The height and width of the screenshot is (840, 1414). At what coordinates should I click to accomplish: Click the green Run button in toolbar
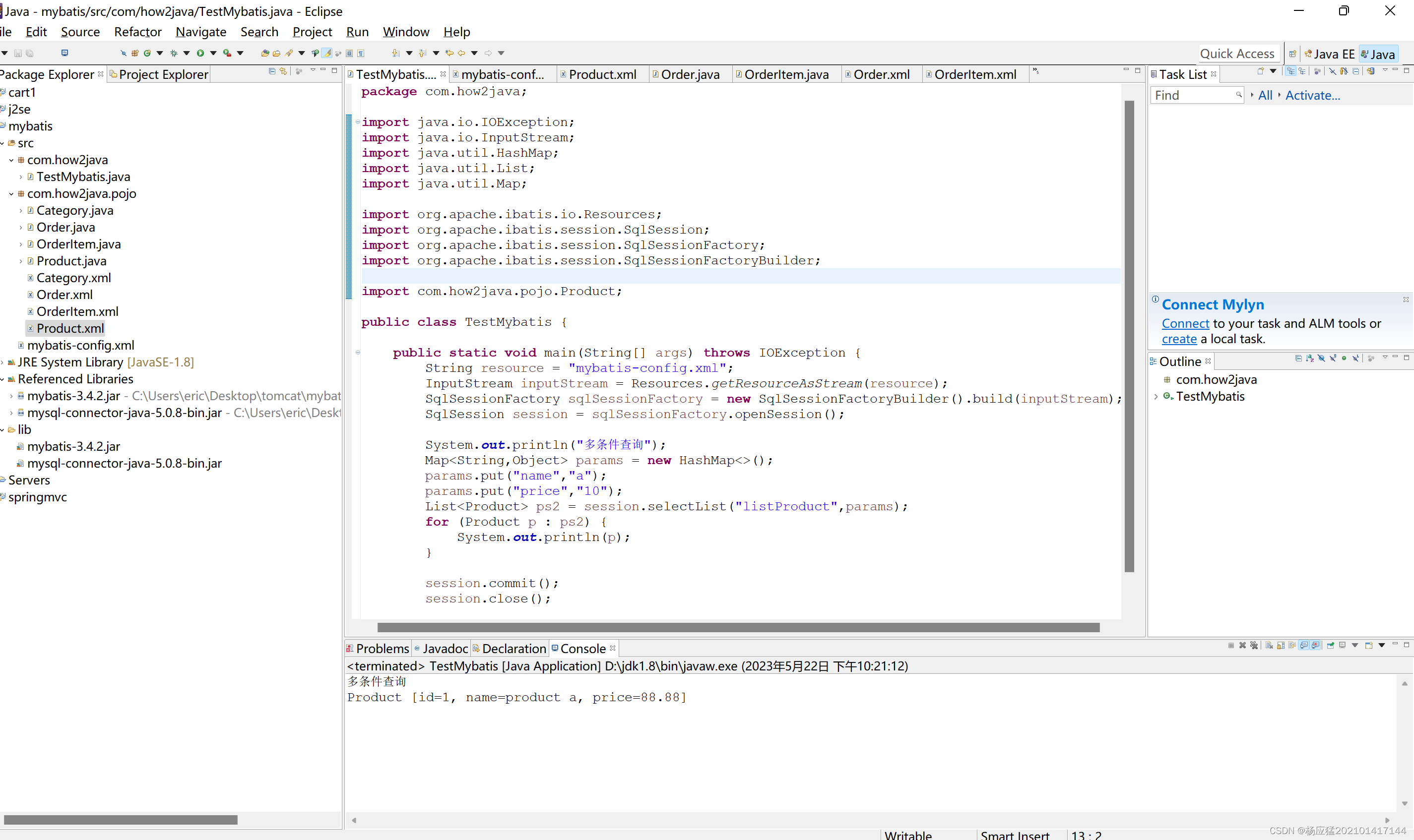tap(200, 53)
